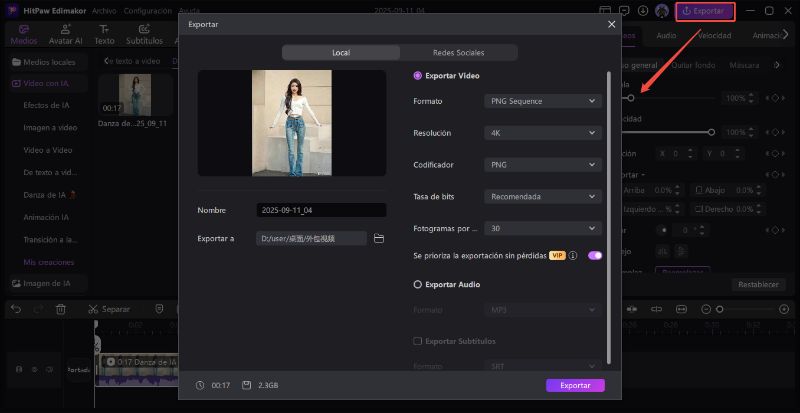800x413 pixels.
Task: Click the layout switch icon in title bar
Action: (x=605, y=10)
